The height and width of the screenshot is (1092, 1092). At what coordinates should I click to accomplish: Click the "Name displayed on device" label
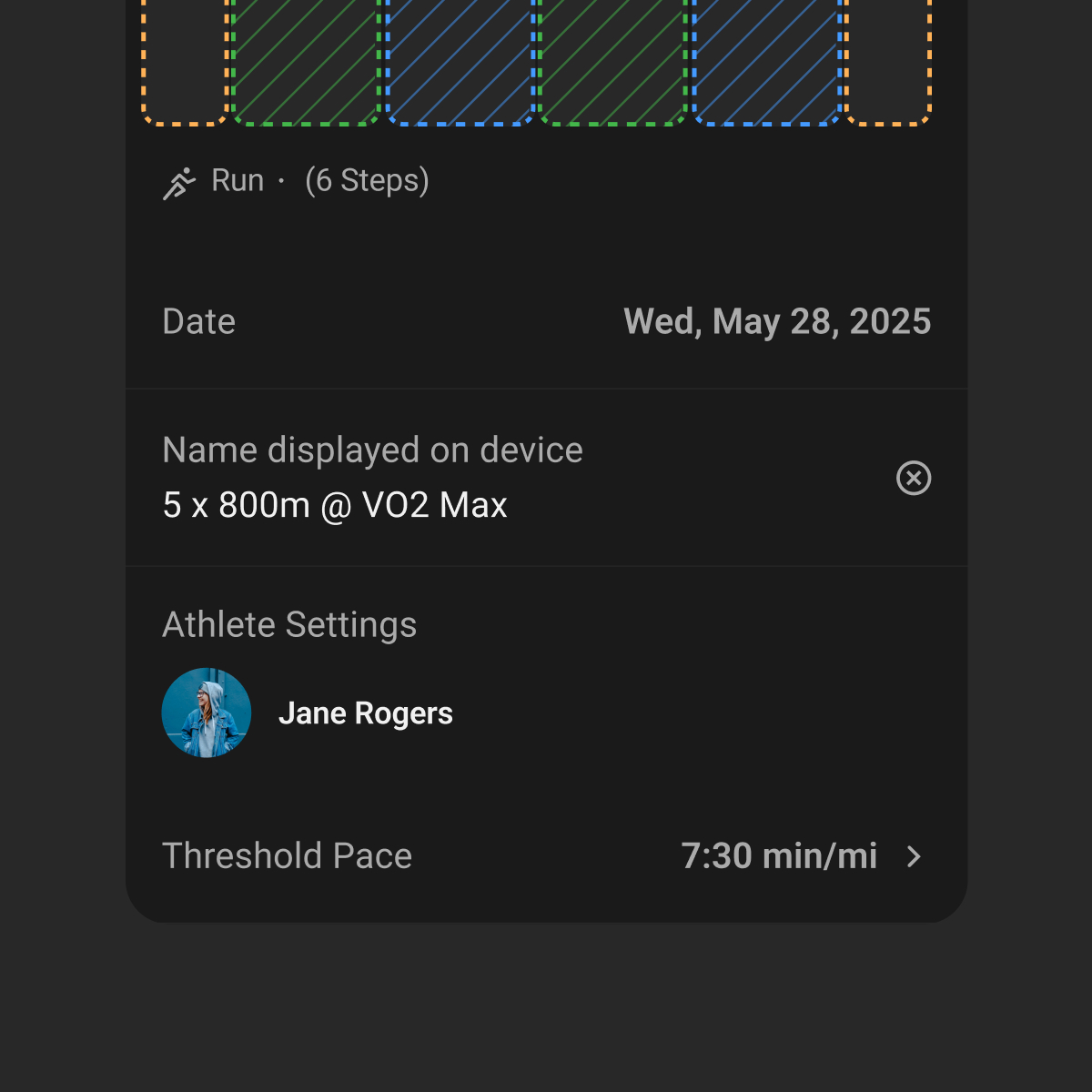(372, 450)
